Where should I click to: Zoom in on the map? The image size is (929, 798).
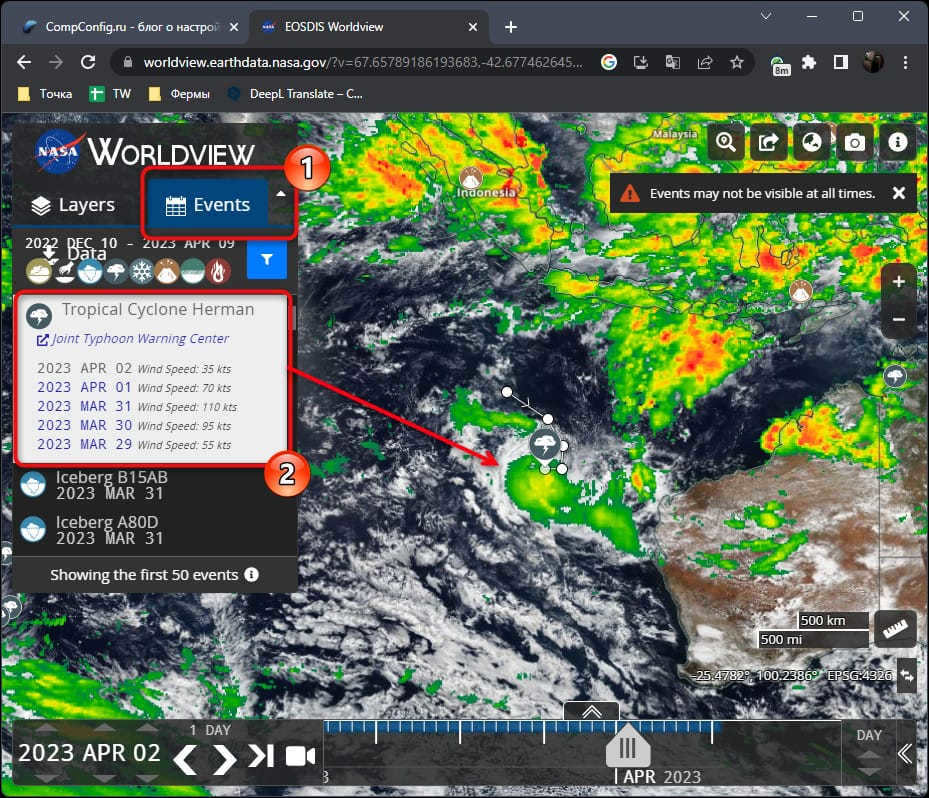899,282
